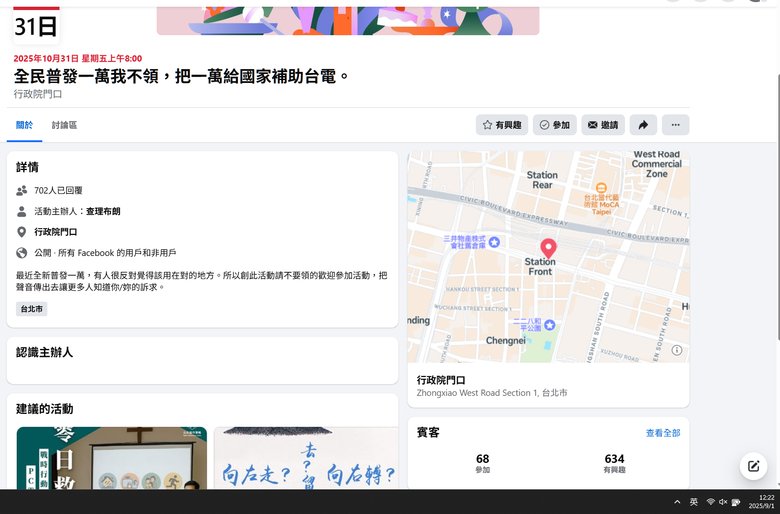This screenshot has height=514, width=780.
Task: Switch to the 討論區 tab
Action: 64,125
